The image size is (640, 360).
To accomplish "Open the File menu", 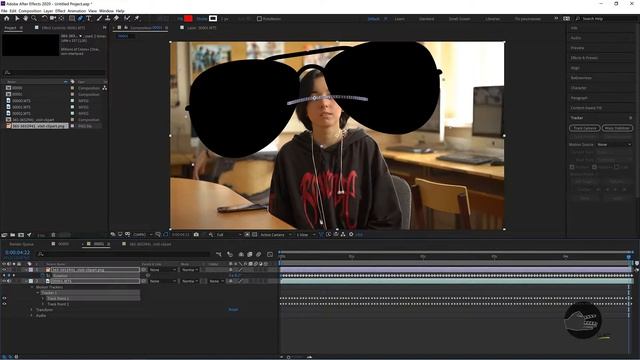I will coord(4,11).
